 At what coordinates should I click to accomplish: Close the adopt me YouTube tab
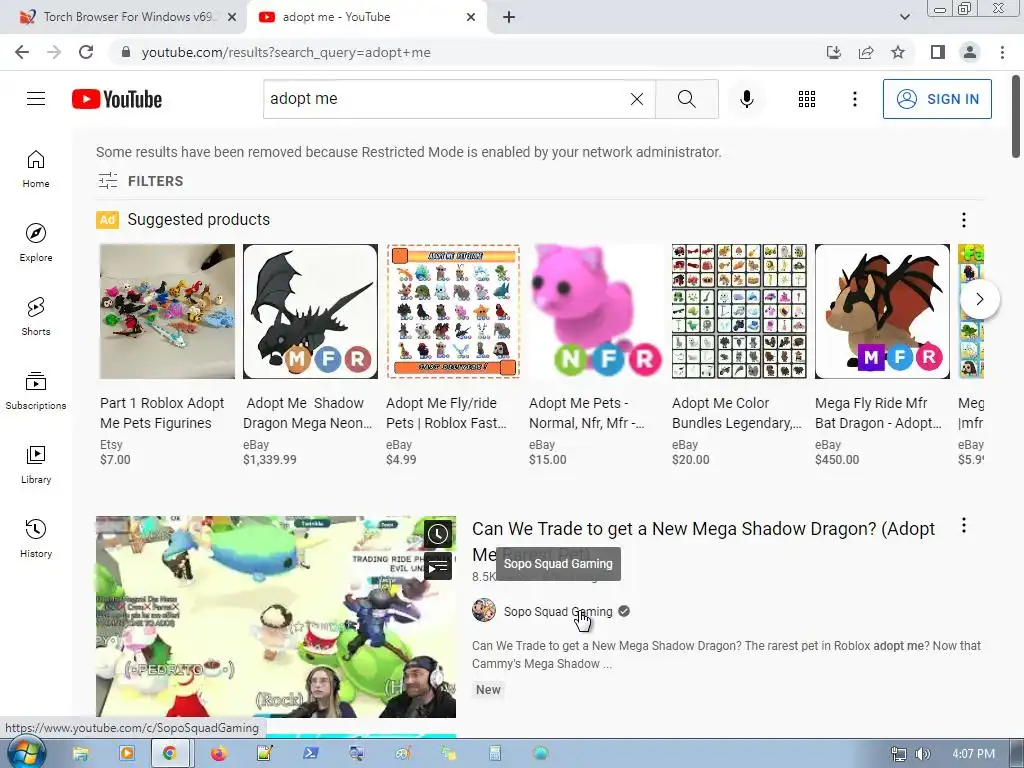tap(471, 17)
